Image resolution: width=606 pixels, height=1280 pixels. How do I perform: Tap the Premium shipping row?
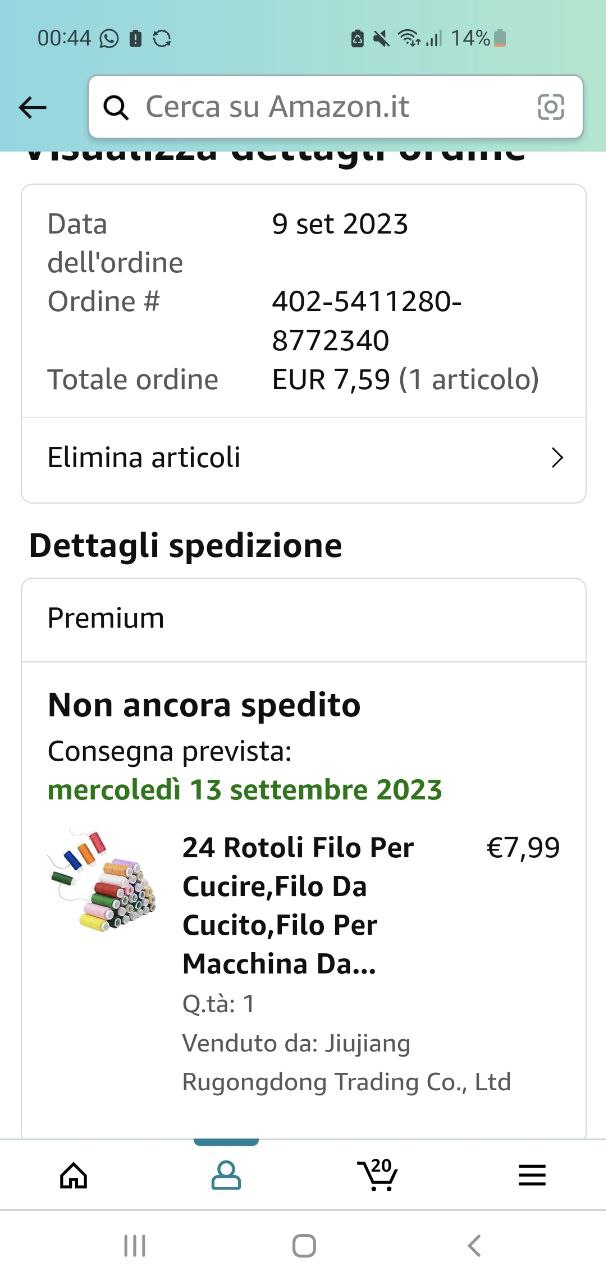[303, 618]
